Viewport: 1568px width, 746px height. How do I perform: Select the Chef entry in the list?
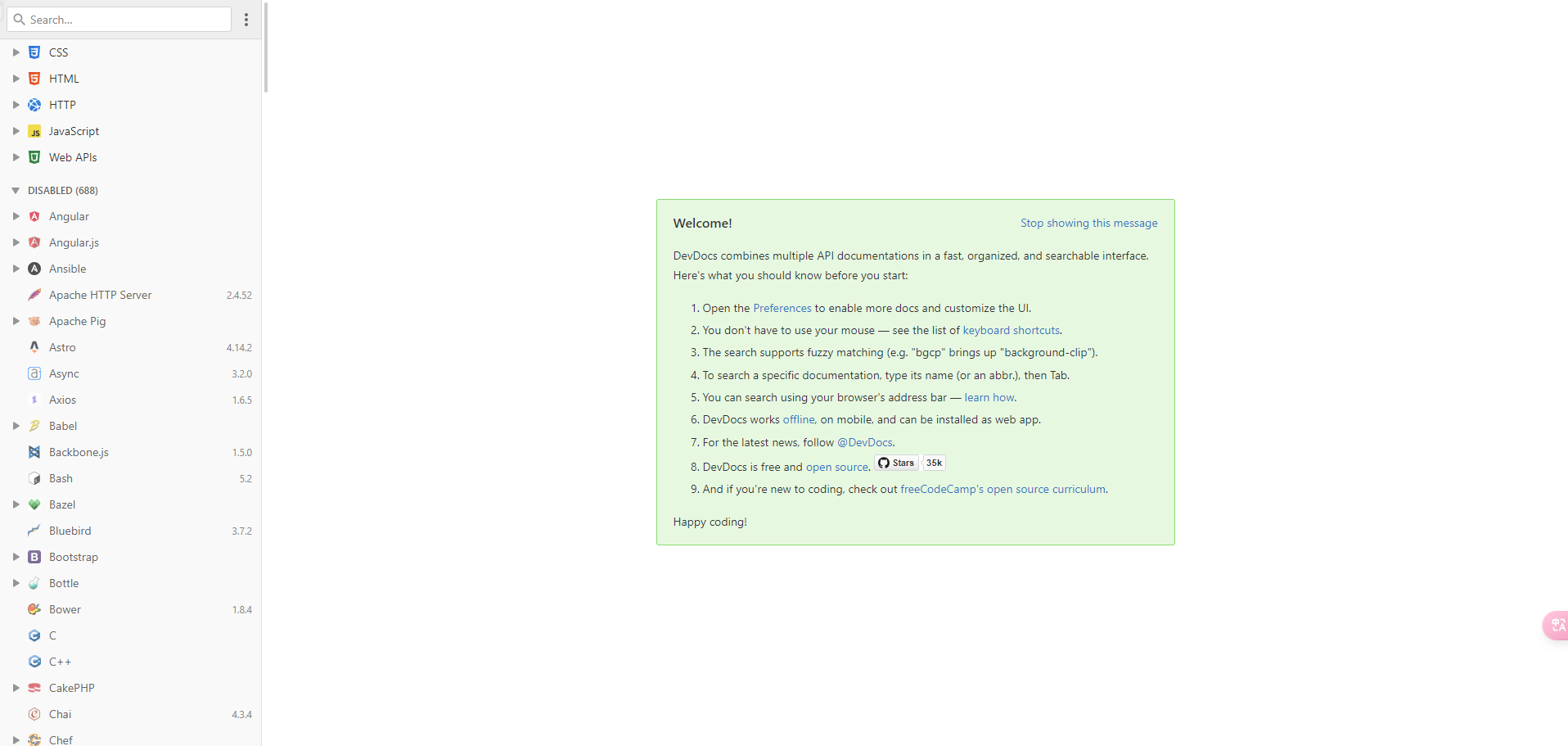click(131, 739)
